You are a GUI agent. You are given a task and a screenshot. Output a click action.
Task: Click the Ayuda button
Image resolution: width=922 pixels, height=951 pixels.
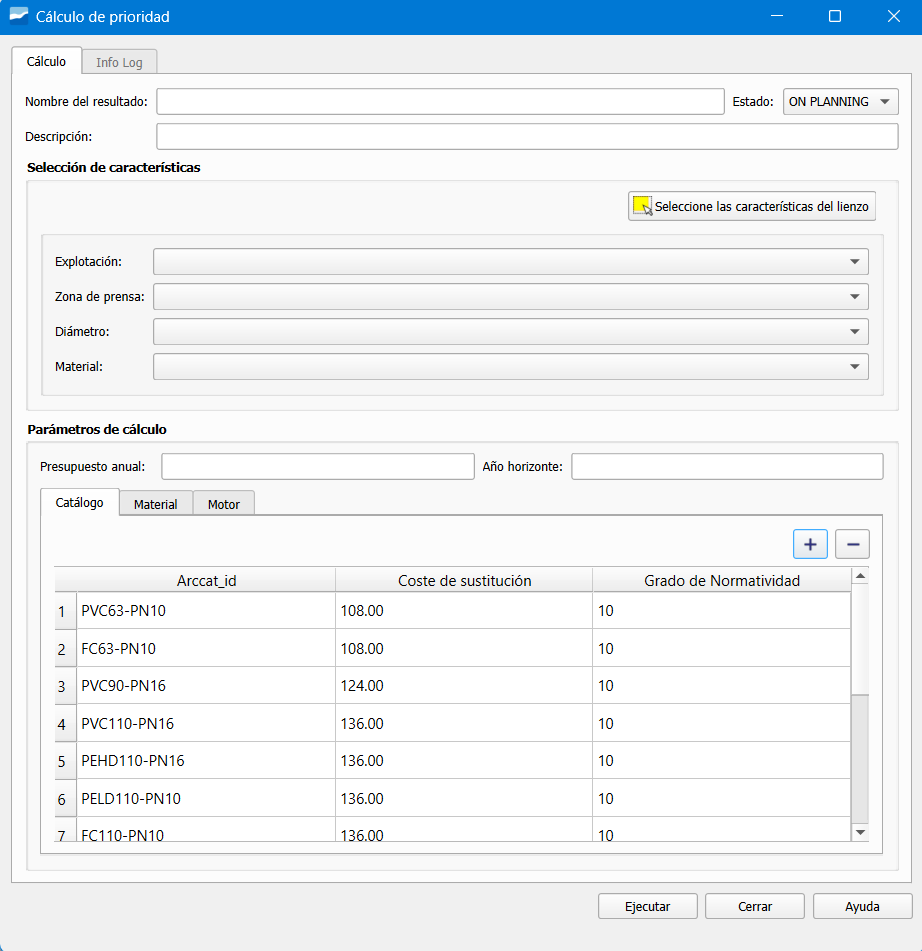tap(861, 906)
